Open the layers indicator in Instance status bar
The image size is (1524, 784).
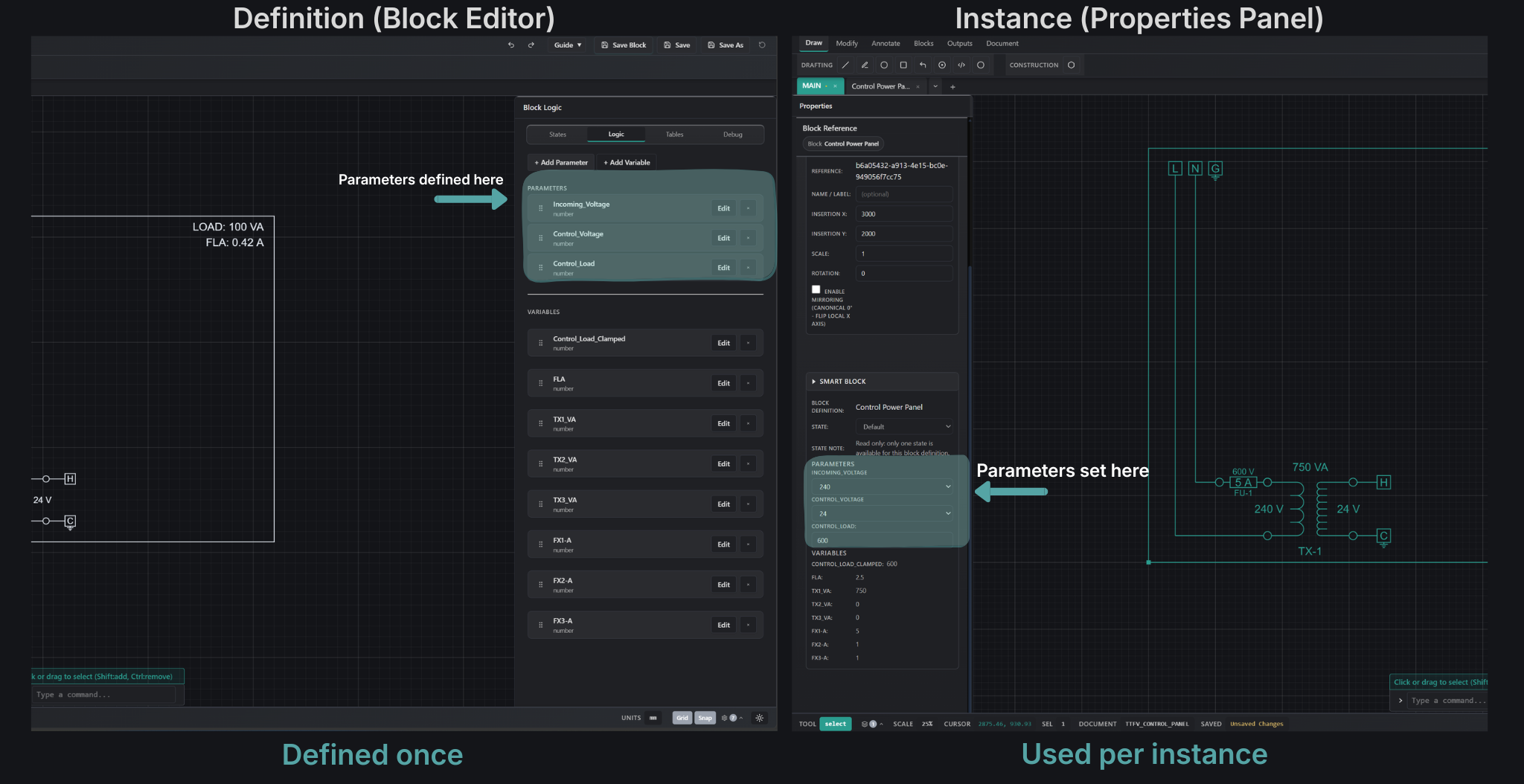click(x=872, y=724)
